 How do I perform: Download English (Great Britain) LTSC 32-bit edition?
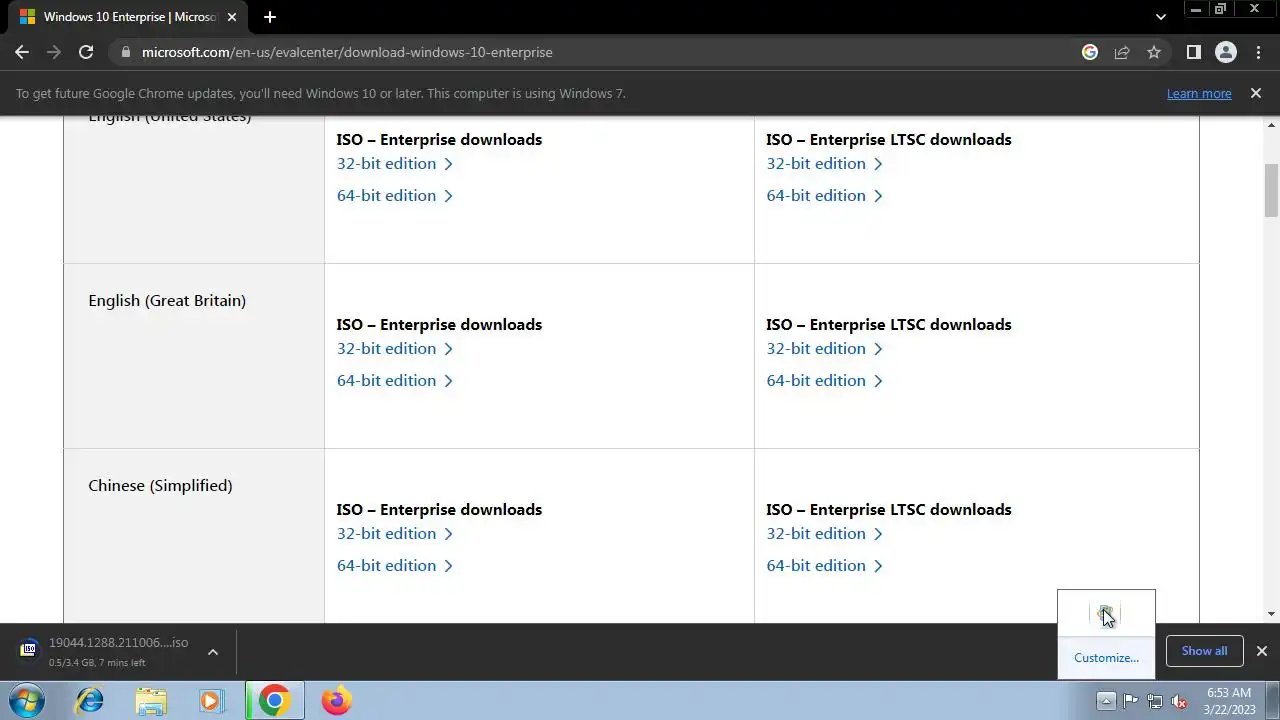[x=824, y=348]
